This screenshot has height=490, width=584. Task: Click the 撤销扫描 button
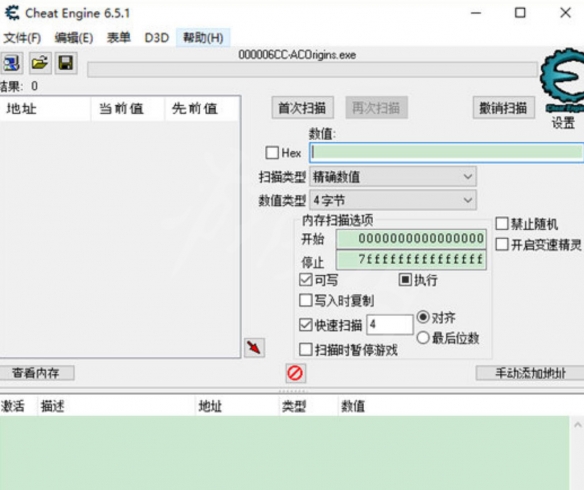[x=504, y=108]
